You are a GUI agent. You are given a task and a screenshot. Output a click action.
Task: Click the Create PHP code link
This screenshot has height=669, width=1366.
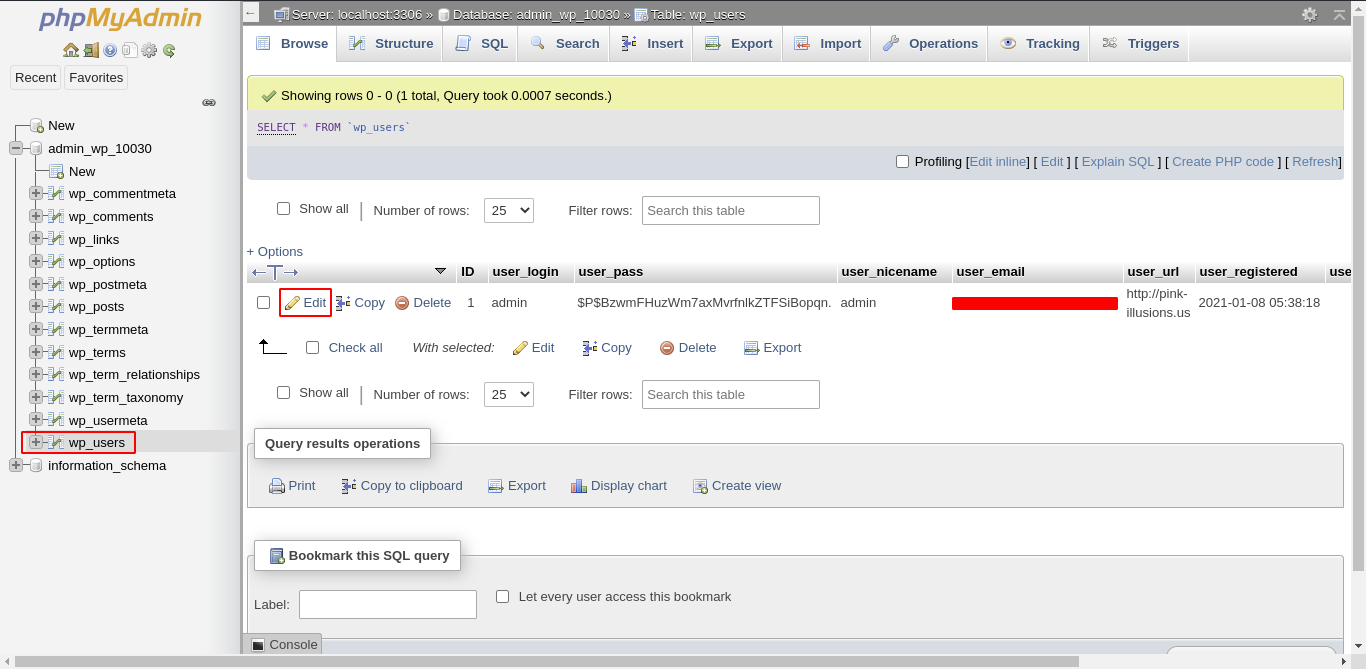pyautogui.click(x=1223, y=162)
